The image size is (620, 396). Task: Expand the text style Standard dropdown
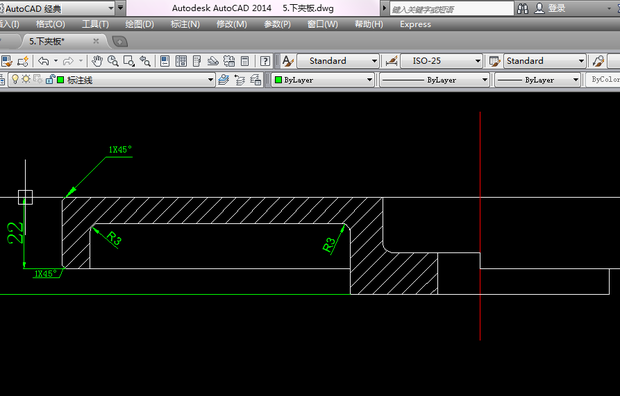374,61
